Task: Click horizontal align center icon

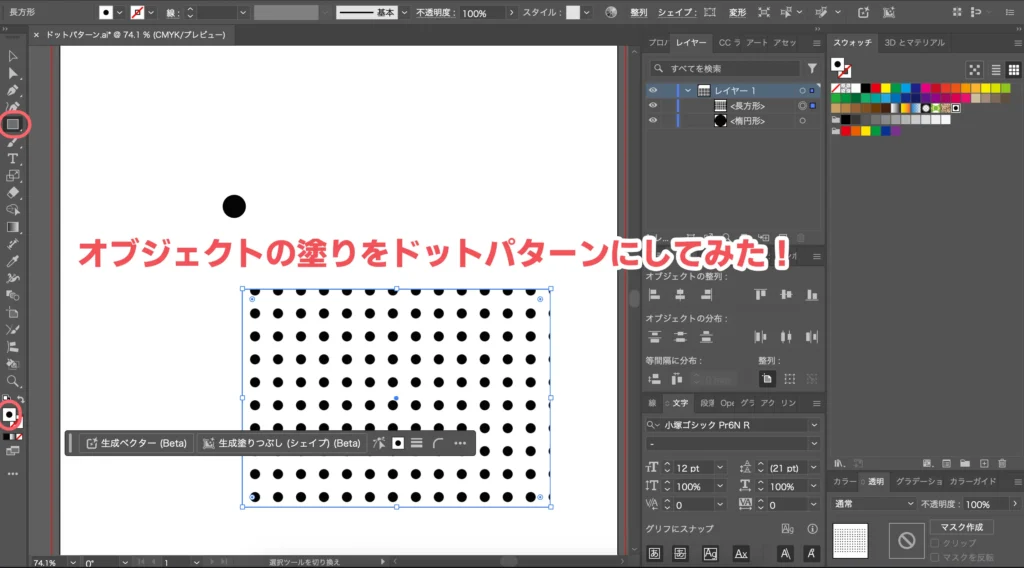Action: pyautogui.click(x=680, y=295)
